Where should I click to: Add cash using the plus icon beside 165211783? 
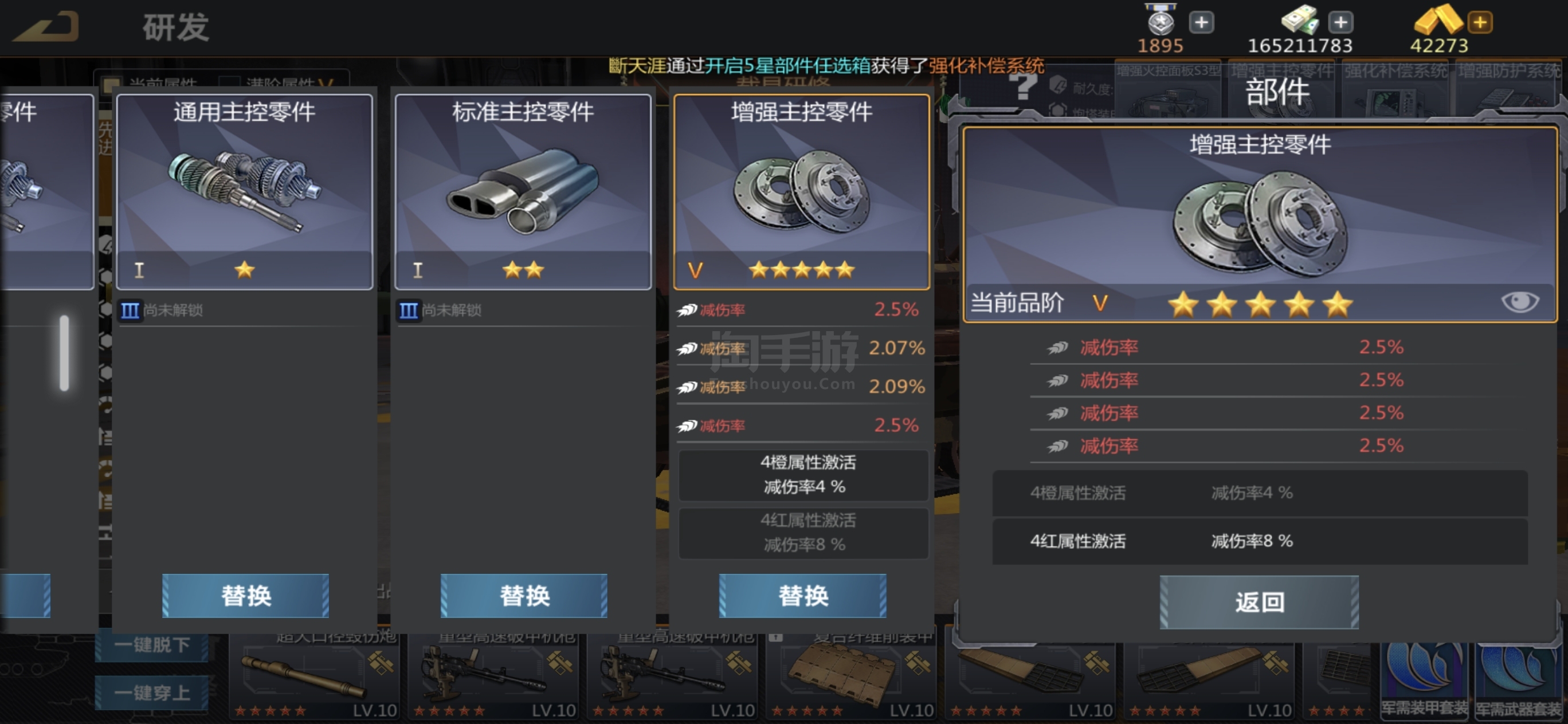tap(1340, 22)
